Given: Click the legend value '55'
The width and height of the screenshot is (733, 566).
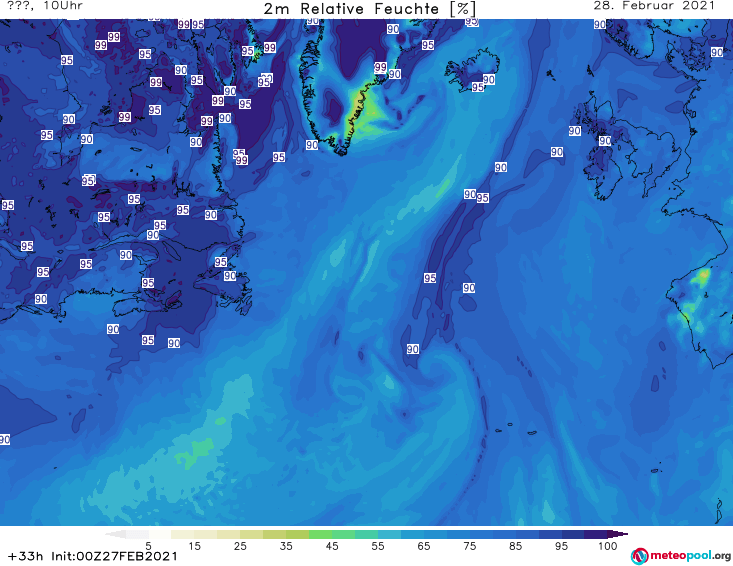Looking at the screenshot, I should pos(377,546).
